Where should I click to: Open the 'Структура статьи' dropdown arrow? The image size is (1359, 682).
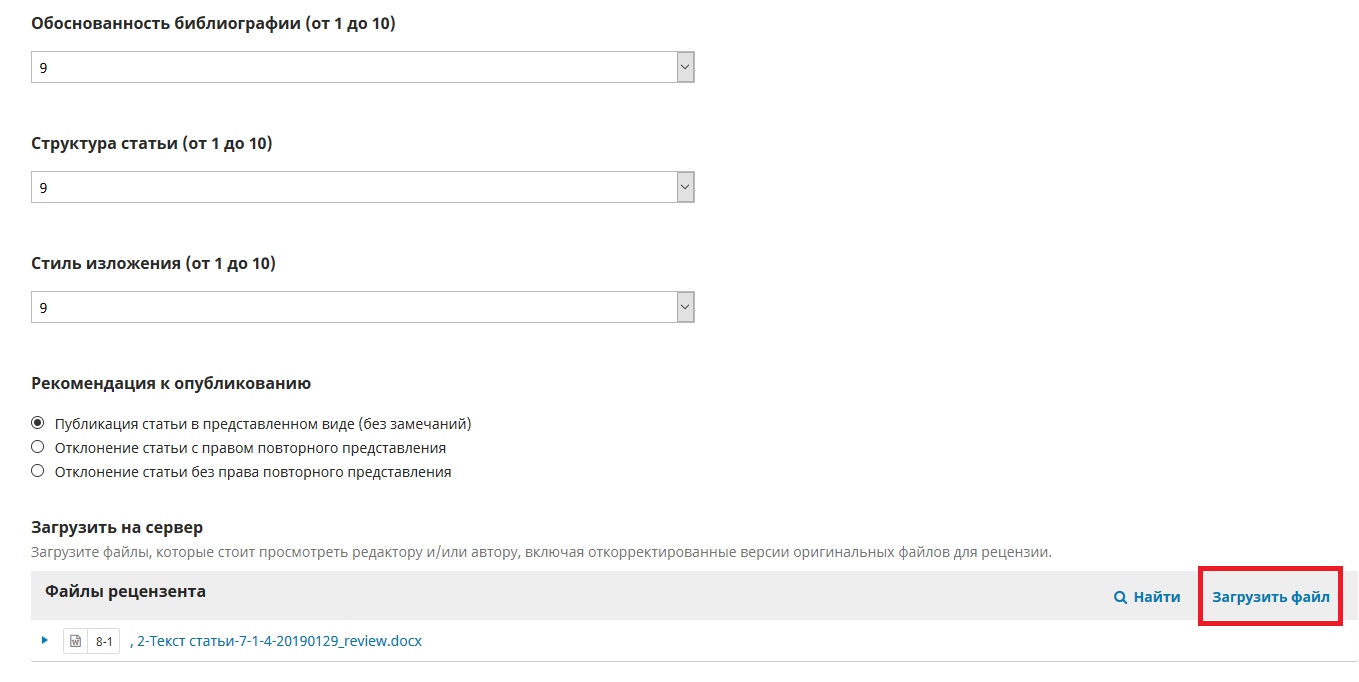tap(685, 187)
